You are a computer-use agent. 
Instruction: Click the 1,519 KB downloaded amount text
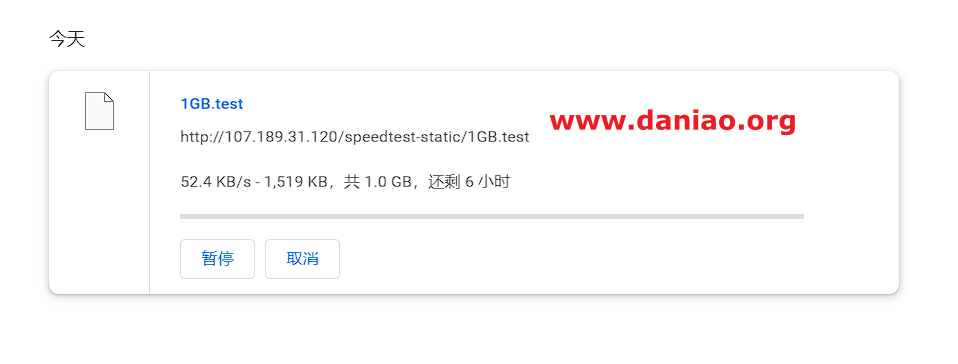(296, 182)
